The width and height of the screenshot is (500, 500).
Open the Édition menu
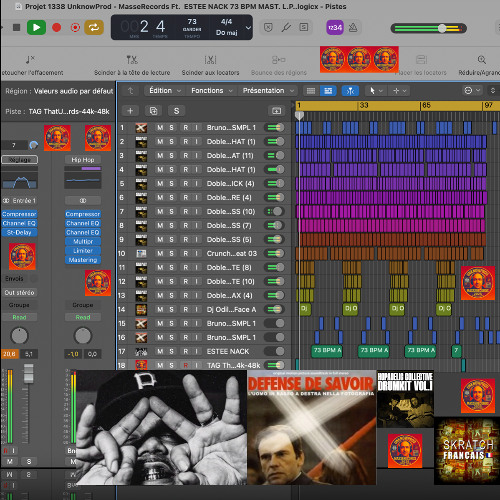(x=165, y=91)
